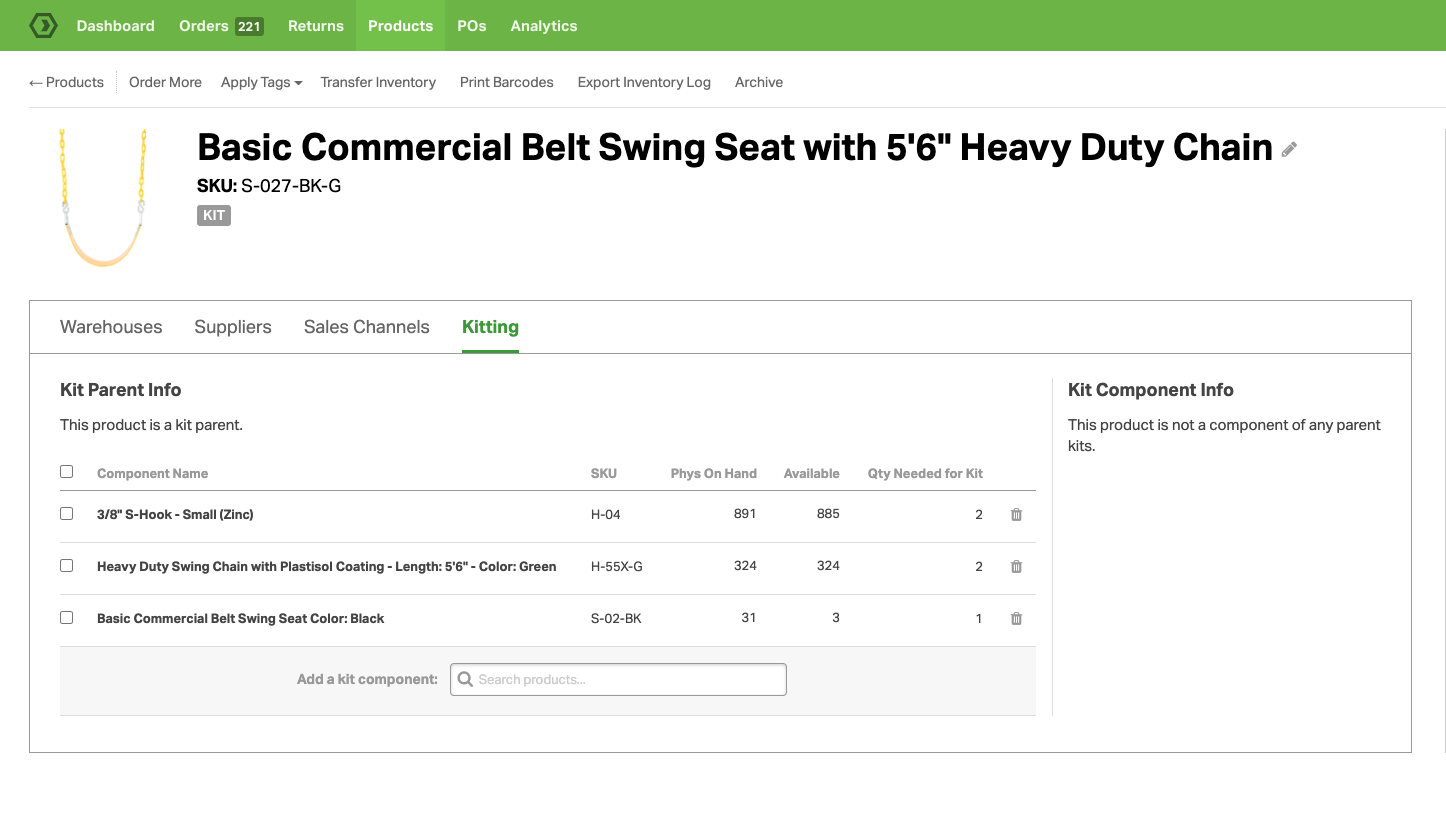1446x835 pixels.
Task: Expand the Apply Tags dropdown
Action: tap(261, 83)
